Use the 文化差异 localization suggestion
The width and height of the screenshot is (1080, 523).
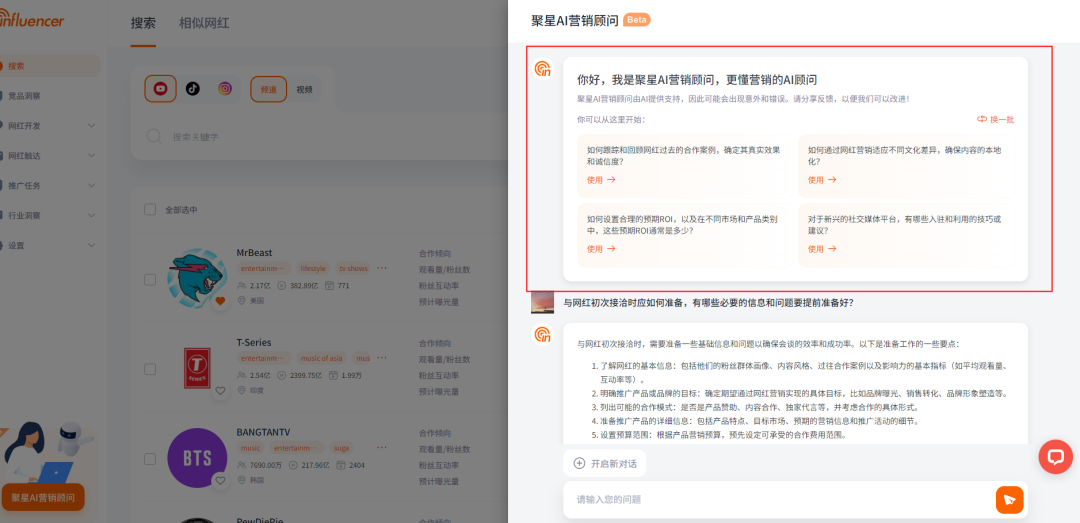[906, 166]
